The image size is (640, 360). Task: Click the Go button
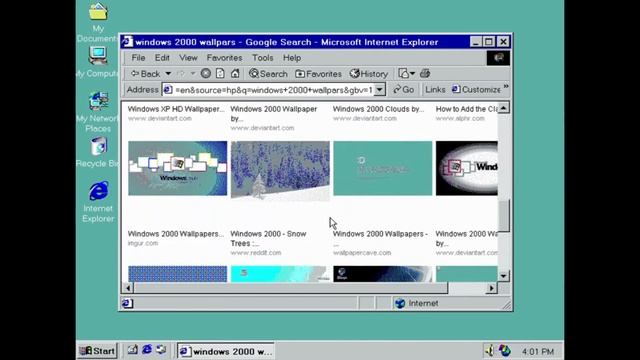coord(403,90)
